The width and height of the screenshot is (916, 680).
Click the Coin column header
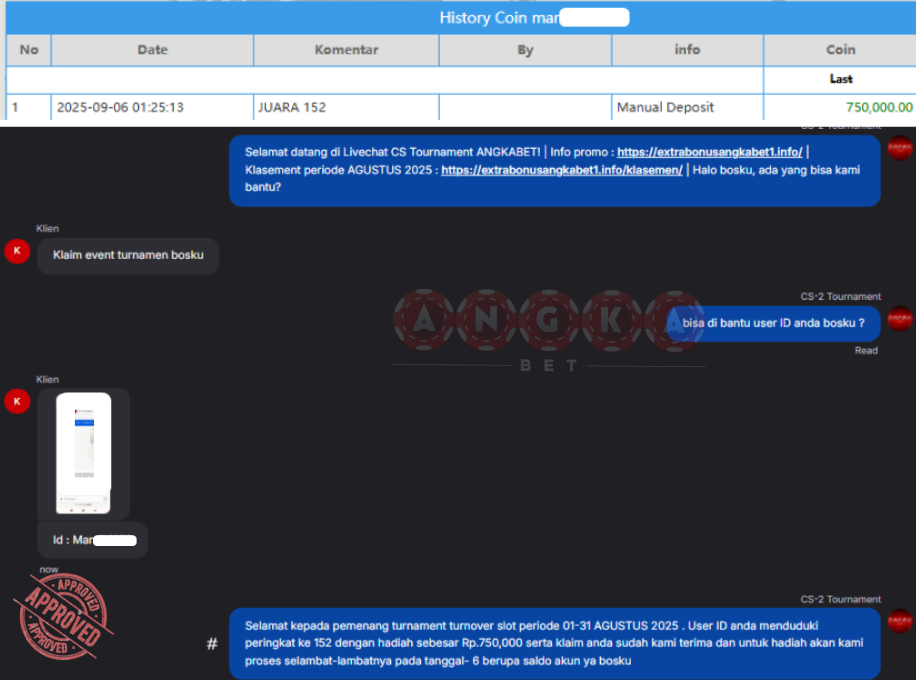[840, 50]
